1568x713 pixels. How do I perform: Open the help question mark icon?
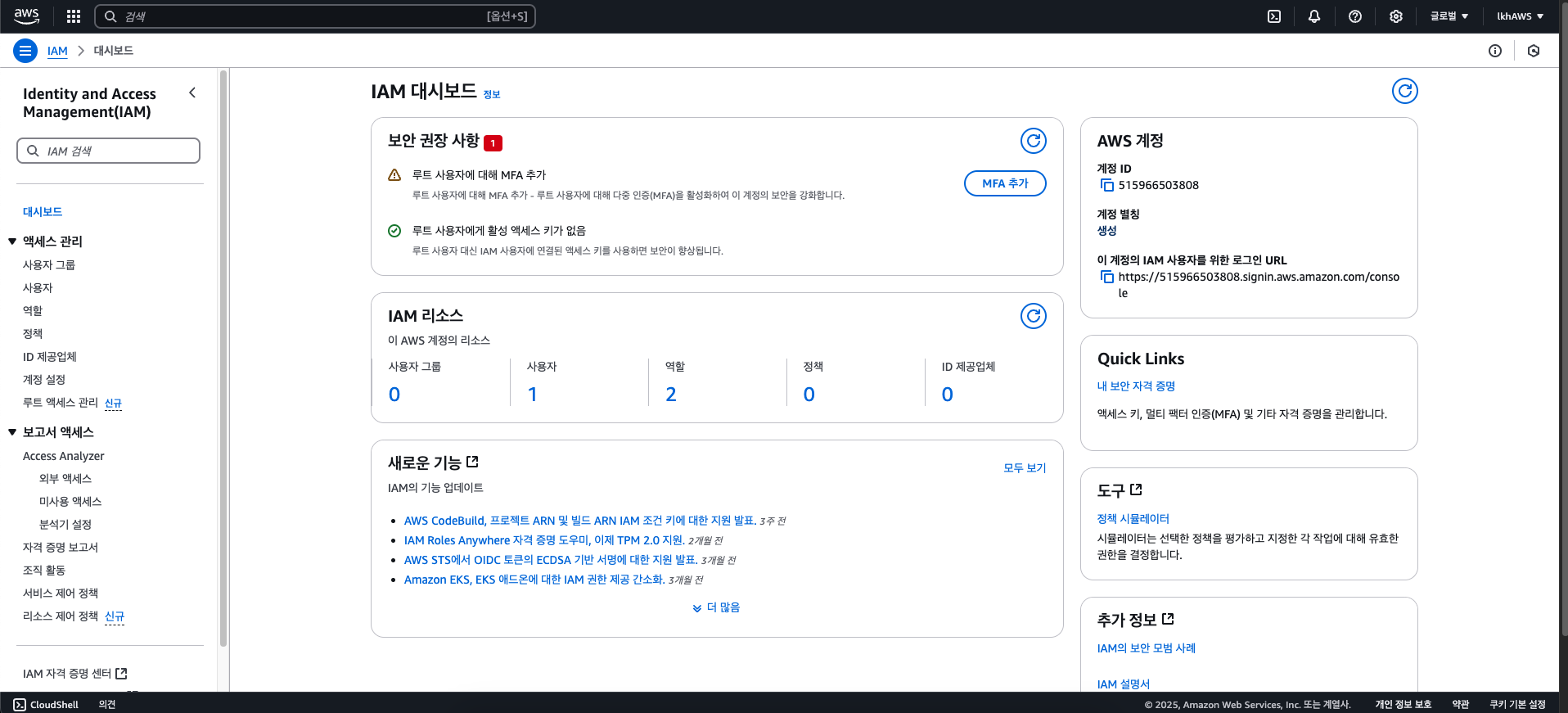[x=1355, y=16]
